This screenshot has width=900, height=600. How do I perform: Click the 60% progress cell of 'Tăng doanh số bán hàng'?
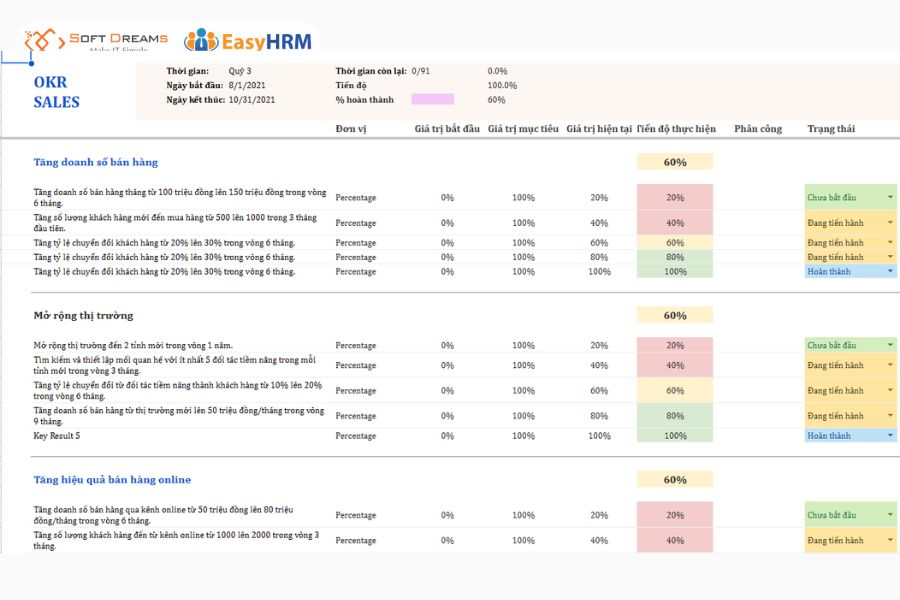tap(675, 162)
